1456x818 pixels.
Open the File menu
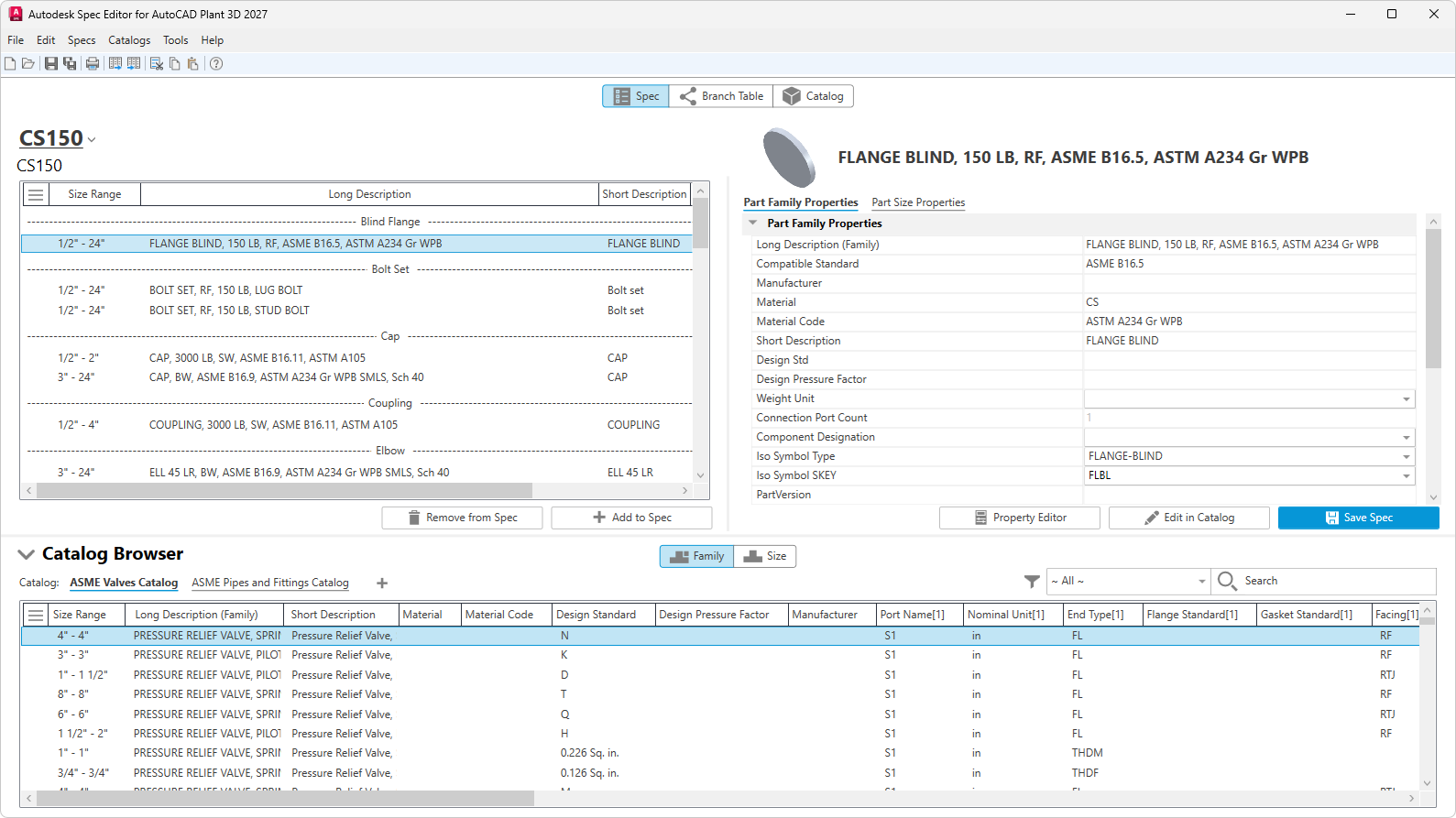tap(16, 40)
